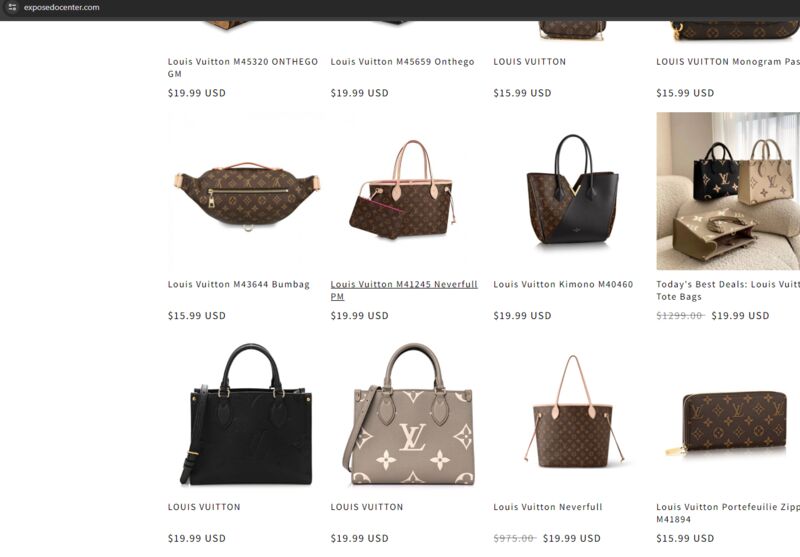800x557 pixels.
Task: Open the Neverfull PM bag with pouch image
Action: 404,192
